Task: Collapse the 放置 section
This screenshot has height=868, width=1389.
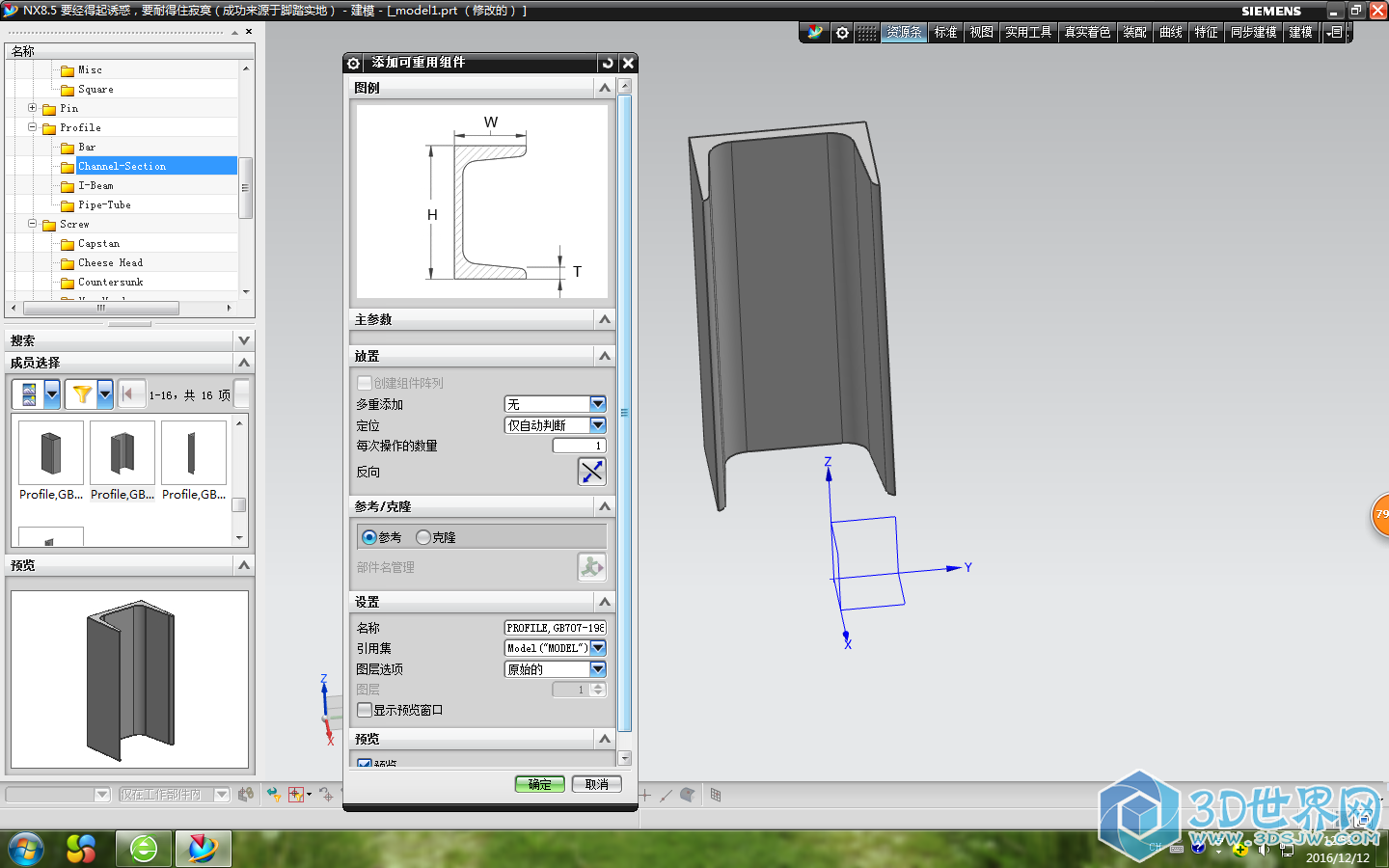Action: click(x=605, y=356)
